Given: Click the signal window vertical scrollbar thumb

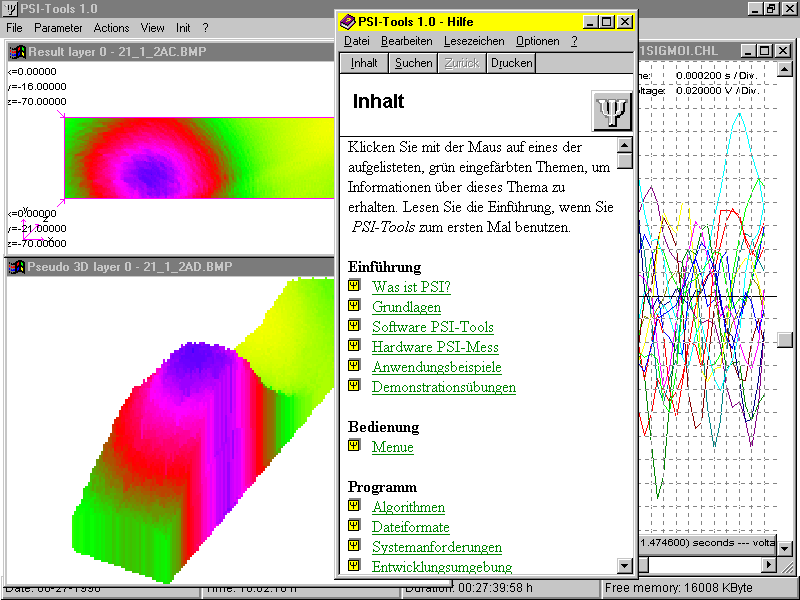Looking at the screenshot, I should pyautogui.click(x=785, y=339).
